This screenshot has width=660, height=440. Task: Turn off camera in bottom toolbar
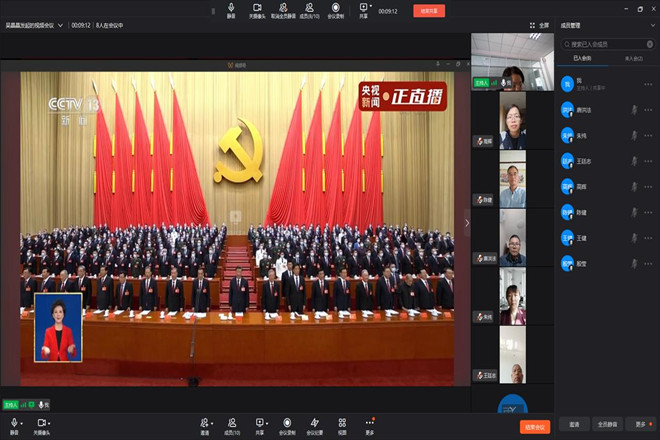click(41, 426)
